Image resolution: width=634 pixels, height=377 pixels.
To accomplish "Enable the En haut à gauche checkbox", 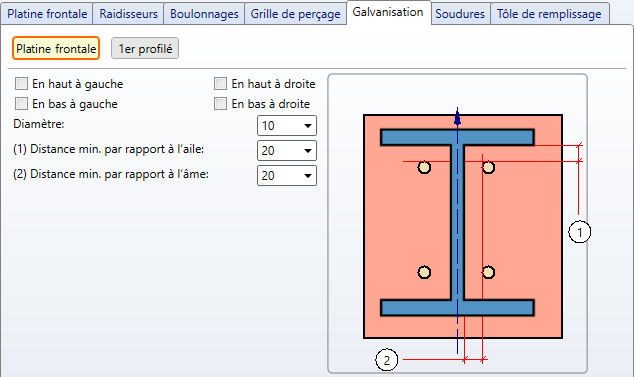I will [21, 84].
